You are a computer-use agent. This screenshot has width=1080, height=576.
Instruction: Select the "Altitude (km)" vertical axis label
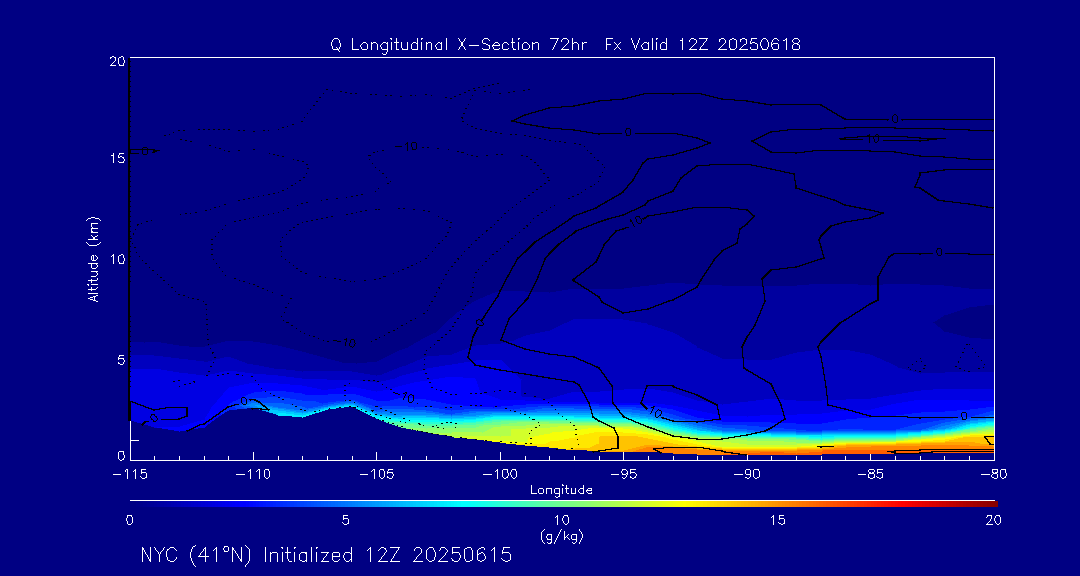pos(92,258)
